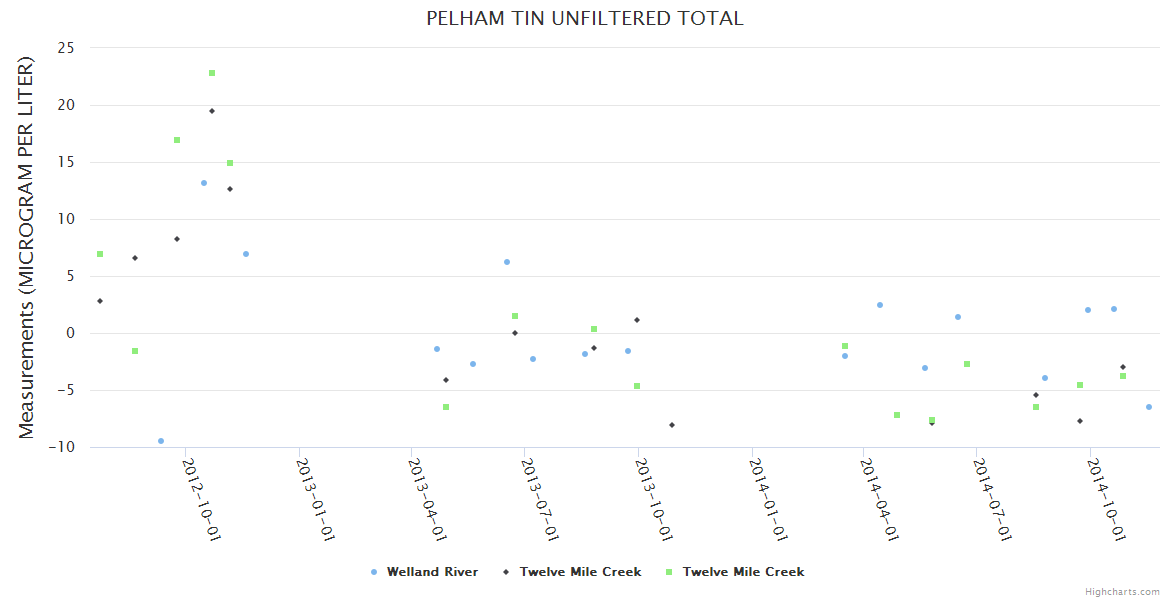
Task: Click the Measurements y-axis title
Action: pos(27,247)
